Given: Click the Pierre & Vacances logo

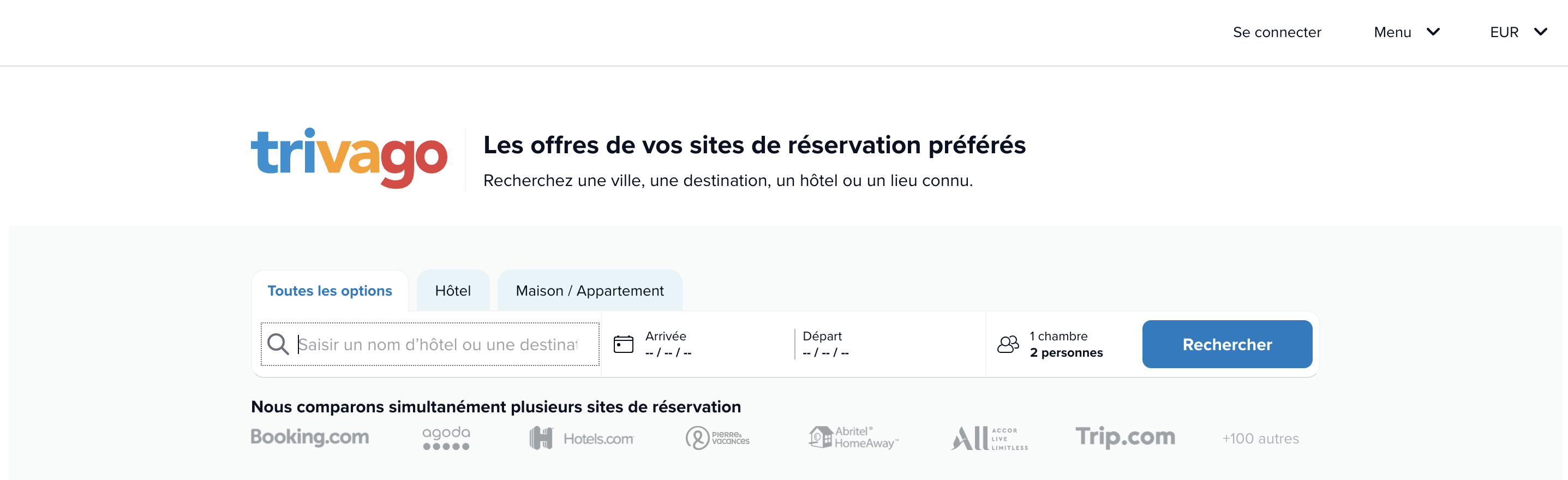Looking at the screenshot, I should (717, 438).
